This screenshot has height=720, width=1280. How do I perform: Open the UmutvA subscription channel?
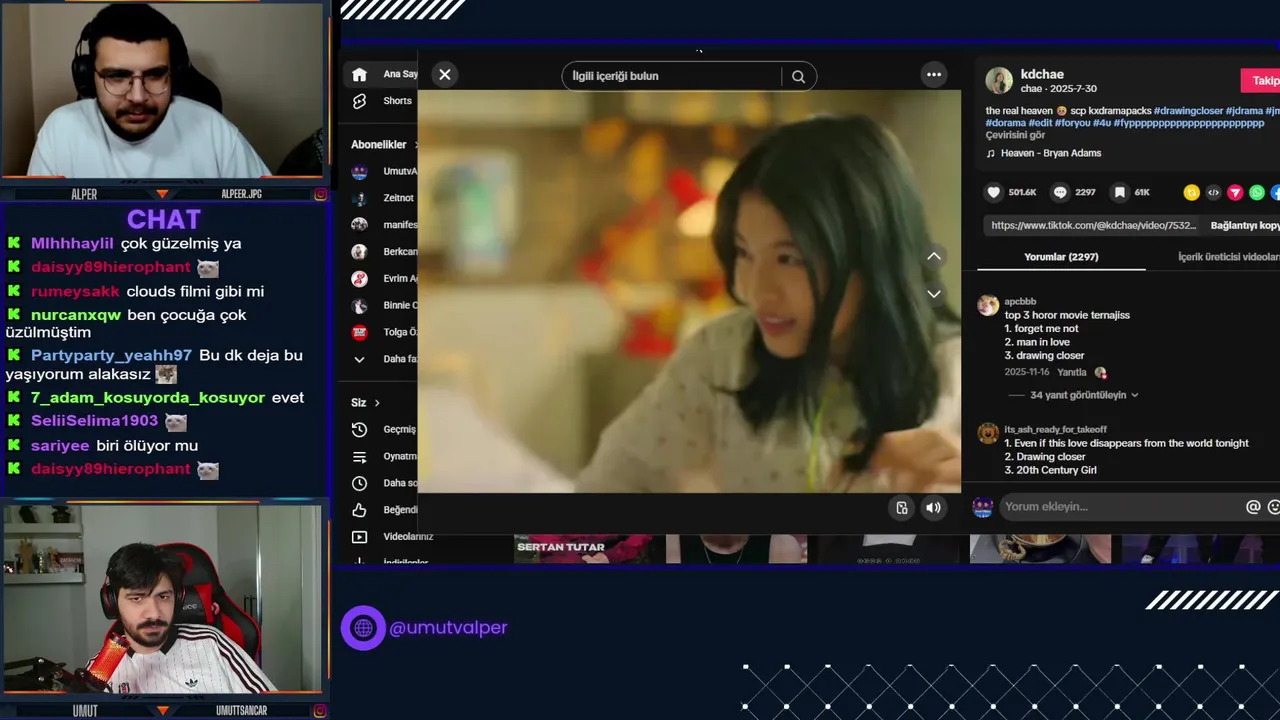tap(385, 171)
